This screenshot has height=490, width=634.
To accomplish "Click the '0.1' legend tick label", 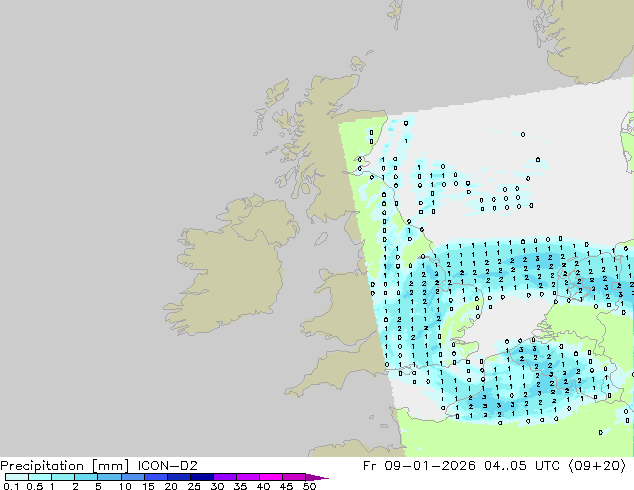I will [x=11, y=486].
